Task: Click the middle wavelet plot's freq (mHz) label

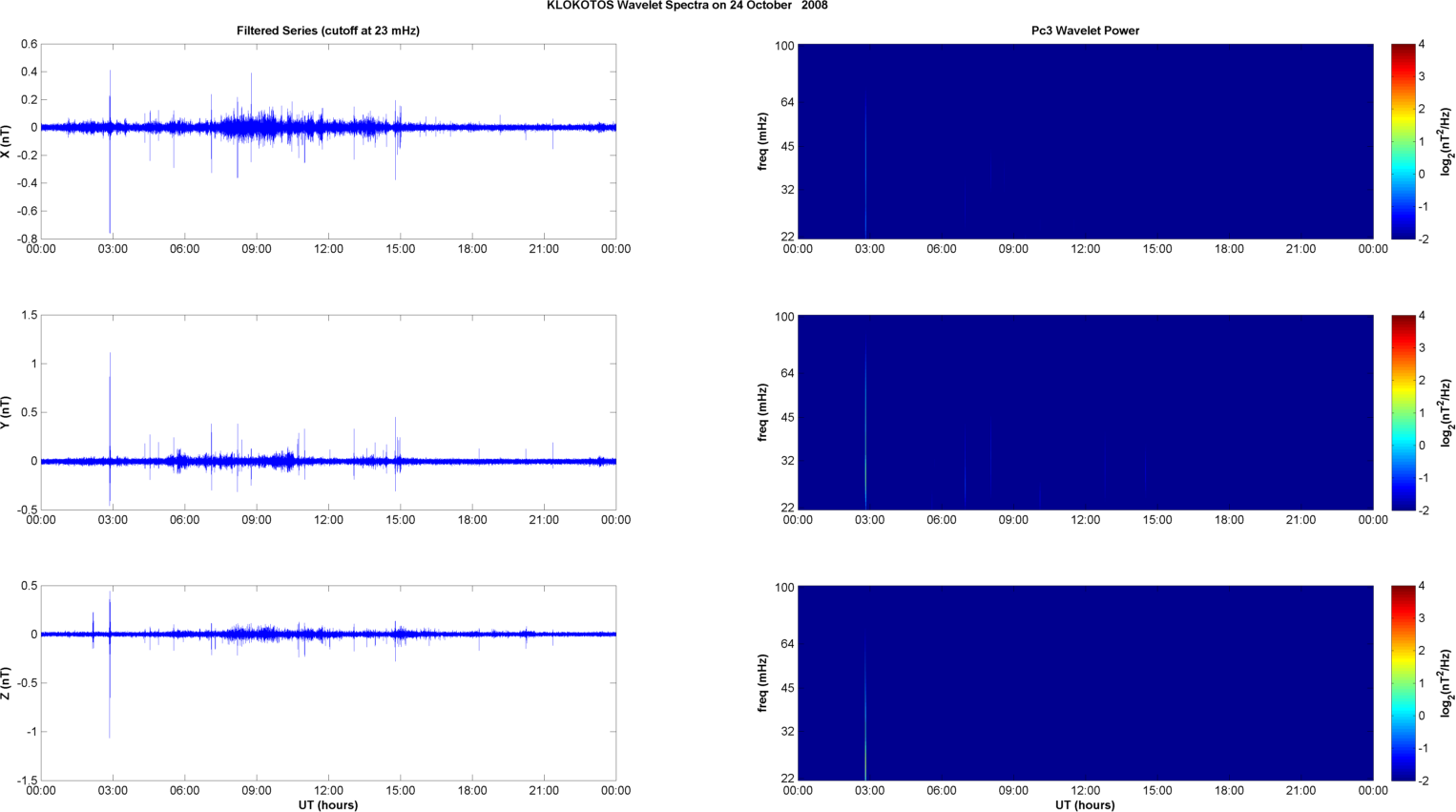Action: 762,412
